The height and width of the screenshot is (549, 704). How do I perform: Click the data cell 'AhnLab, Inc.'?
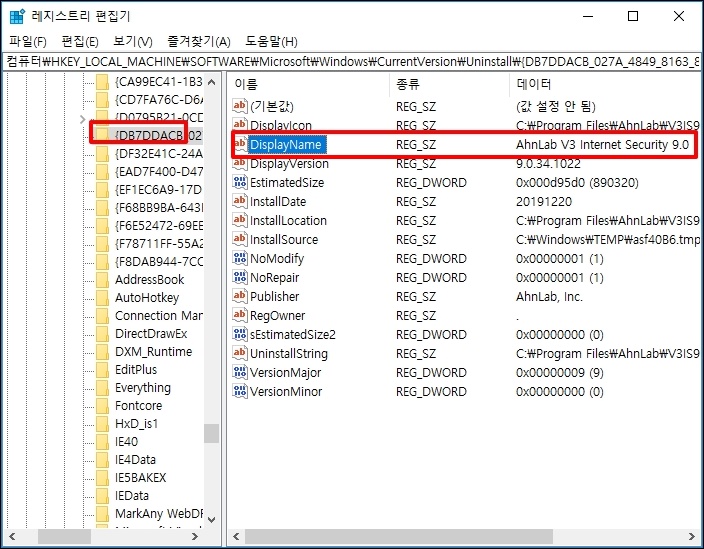click(549, 296)
